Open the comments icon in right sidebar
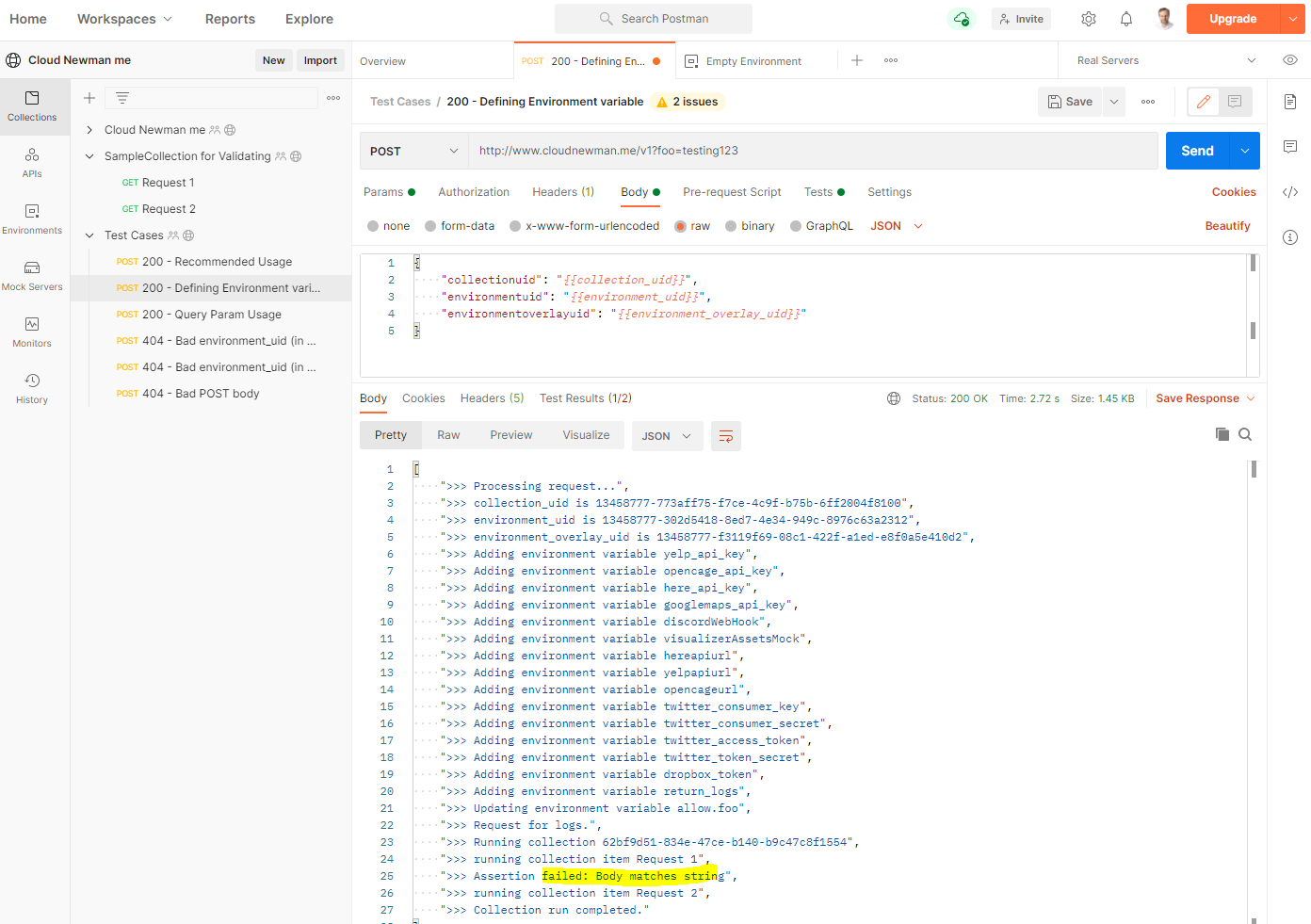Image resolution: width=1311 pixels, height=924 pixels. [x=1290, y=147]
